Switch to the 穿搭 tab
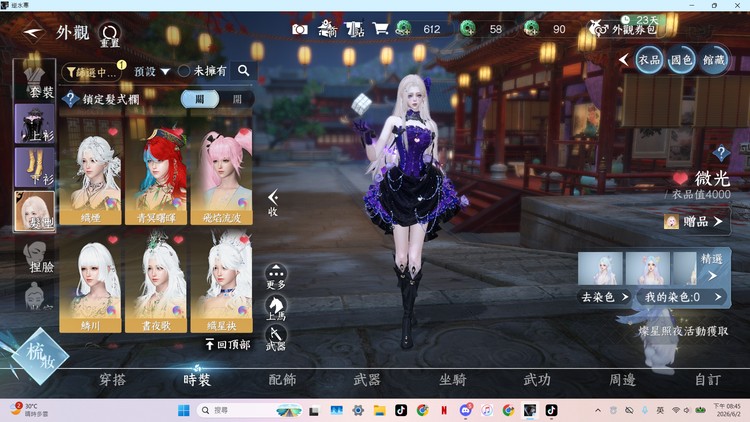 [112, 380]
